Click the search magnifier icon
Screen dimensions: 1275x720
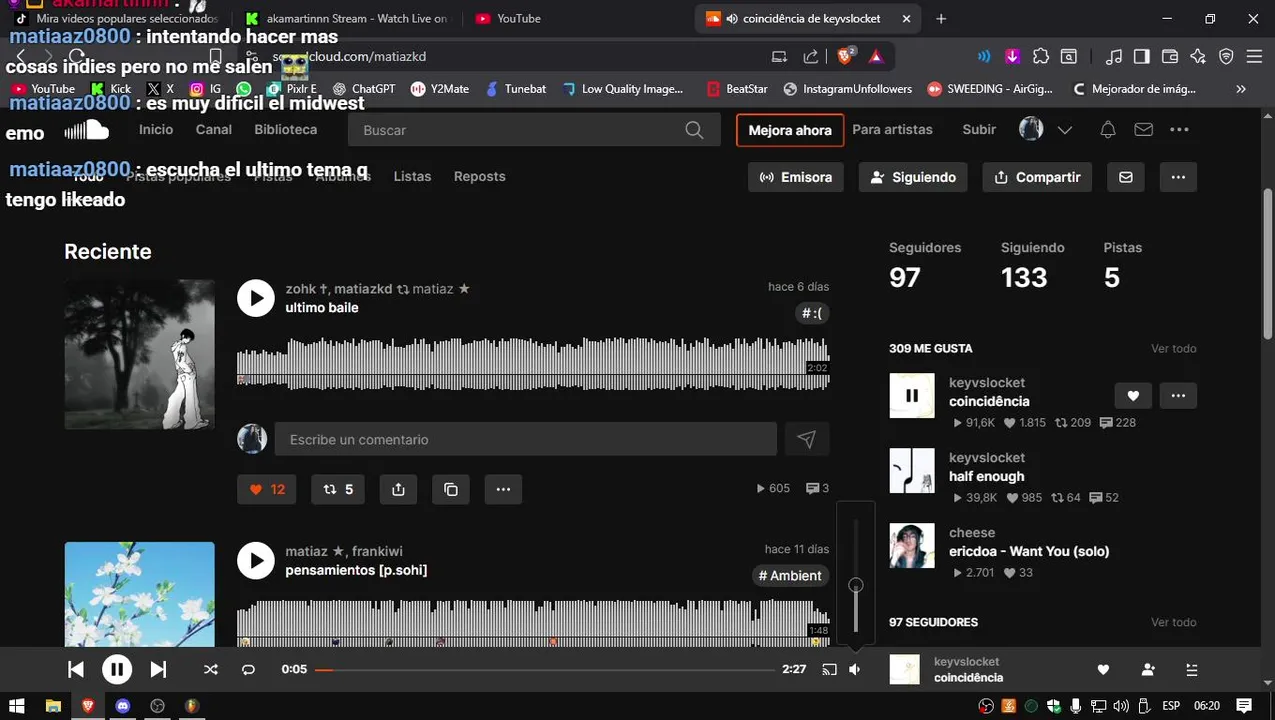pos(694,130)
